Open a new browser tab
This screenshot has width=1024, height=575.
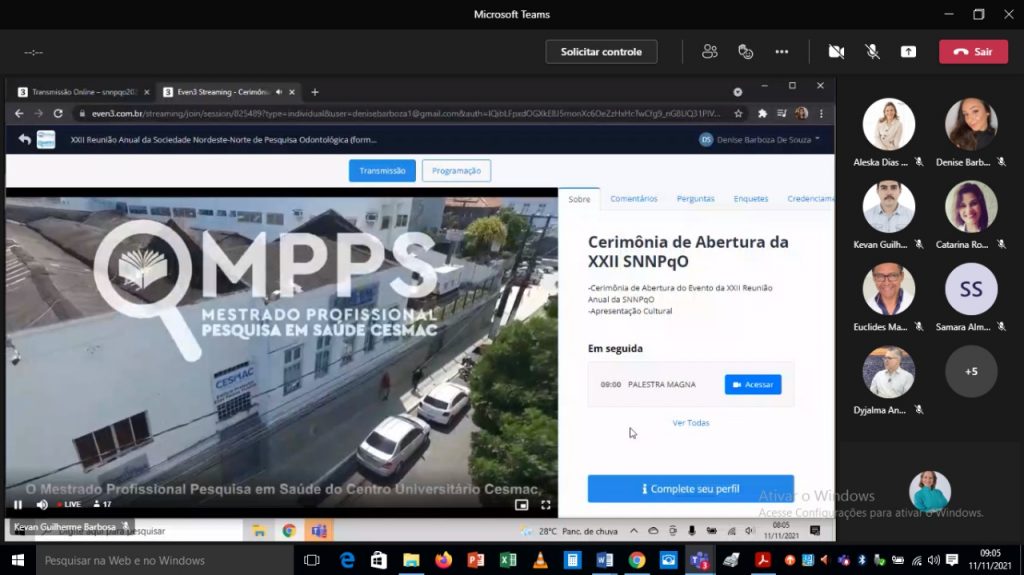(x=315, y=92)
